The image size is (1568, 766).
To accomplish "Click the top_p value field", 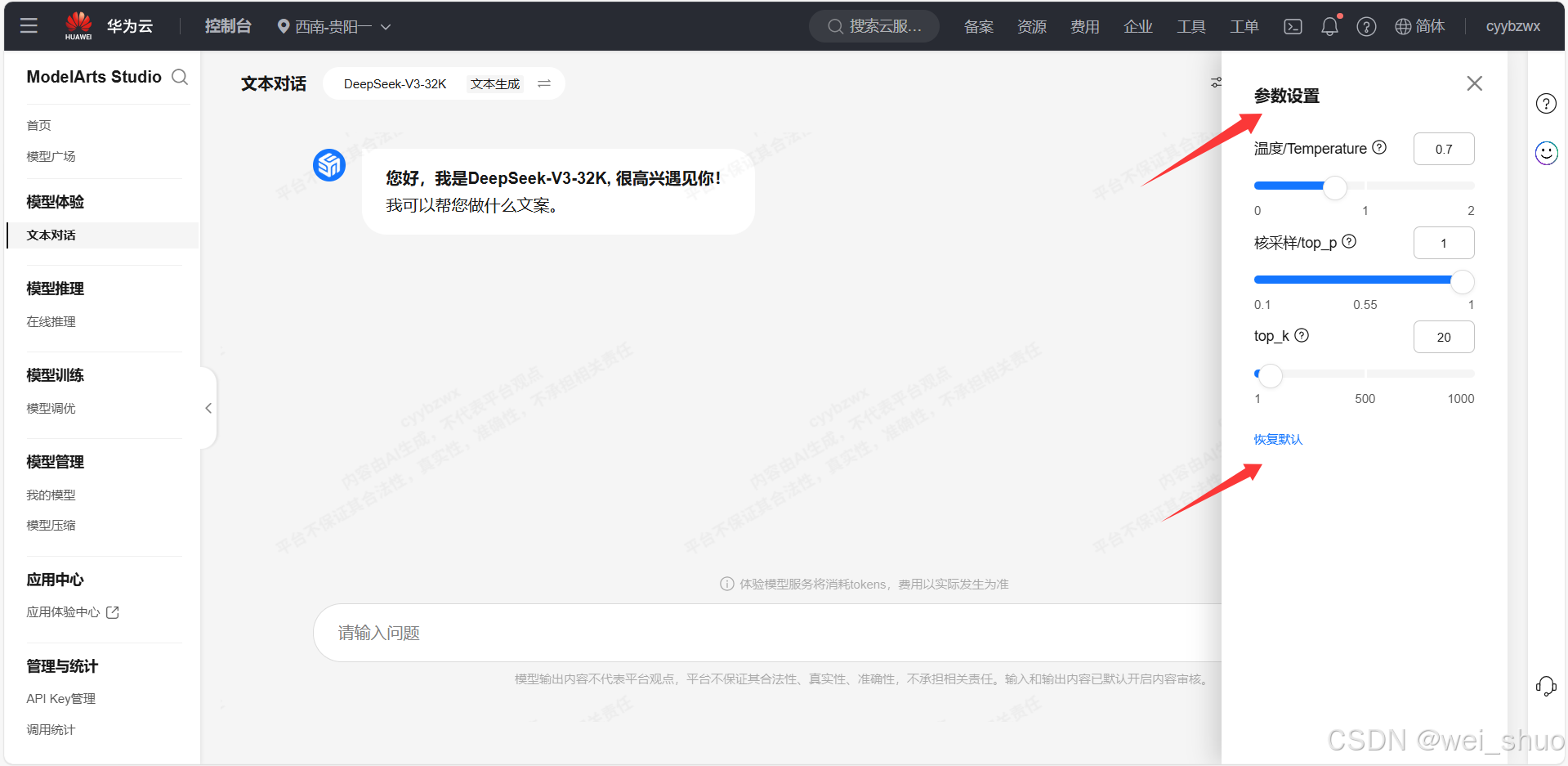I will [1444, 243].
